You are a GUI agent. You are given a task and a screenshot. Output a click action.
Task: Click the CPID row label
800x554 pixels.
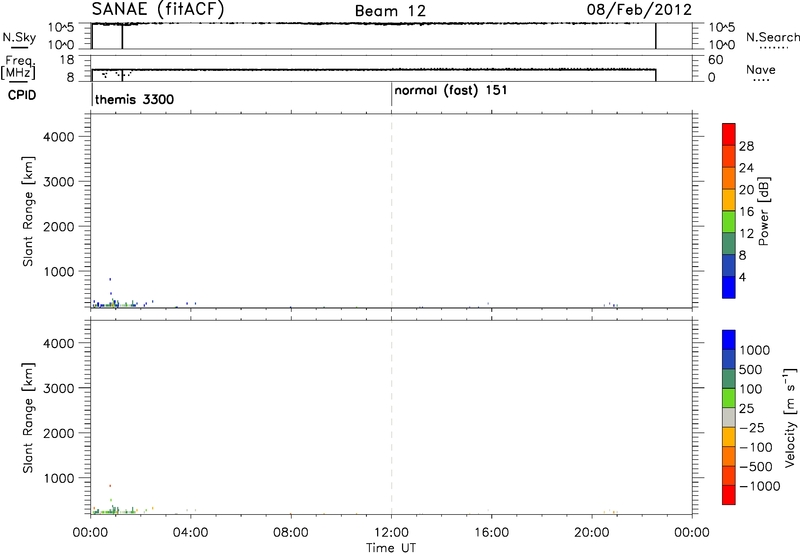coord(22,95)
